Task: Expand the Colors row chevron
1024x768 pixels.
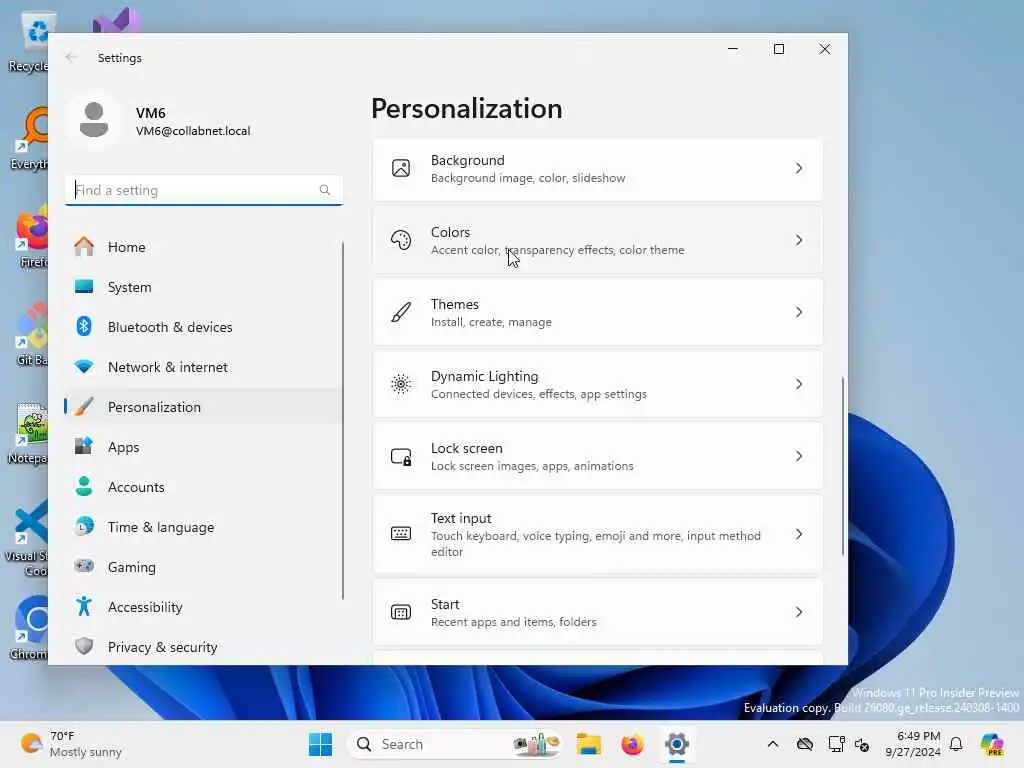Action: pyautogui.click(x=799, y=240)
